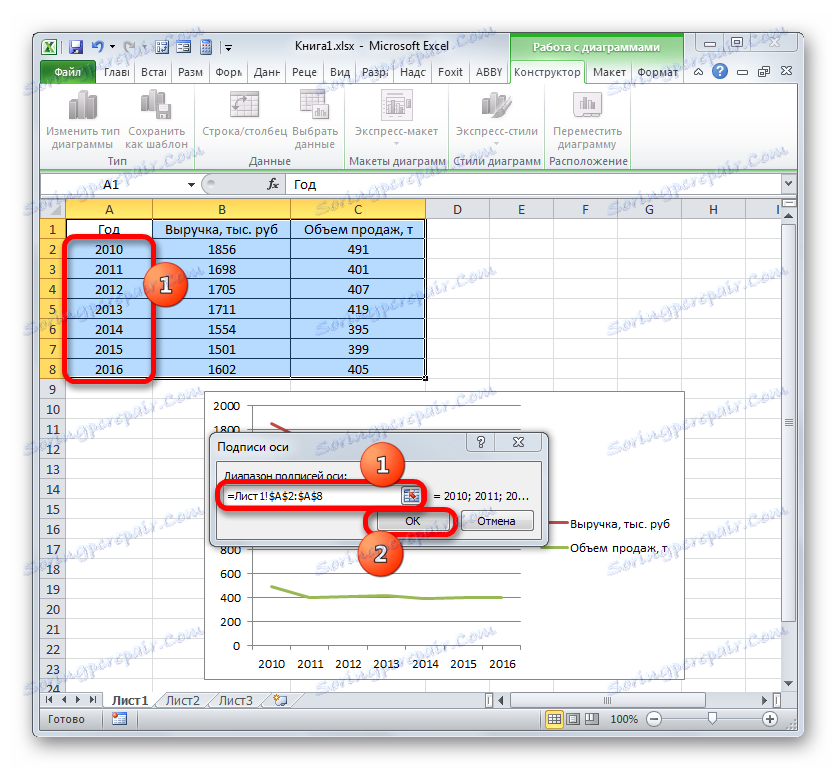Switch to Page Layout view icon
Viewport: 837px width, 770px height.
coord(573,719)
